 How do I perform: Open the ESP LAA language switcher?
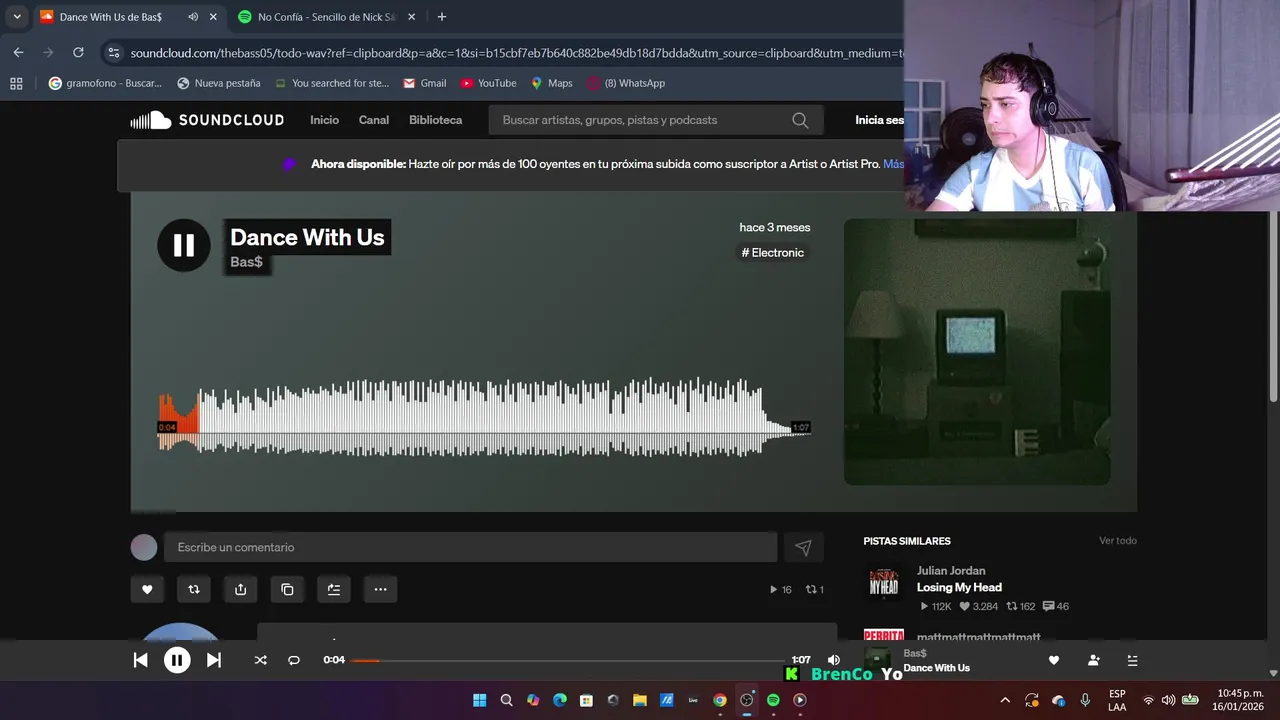point(1117,700)
